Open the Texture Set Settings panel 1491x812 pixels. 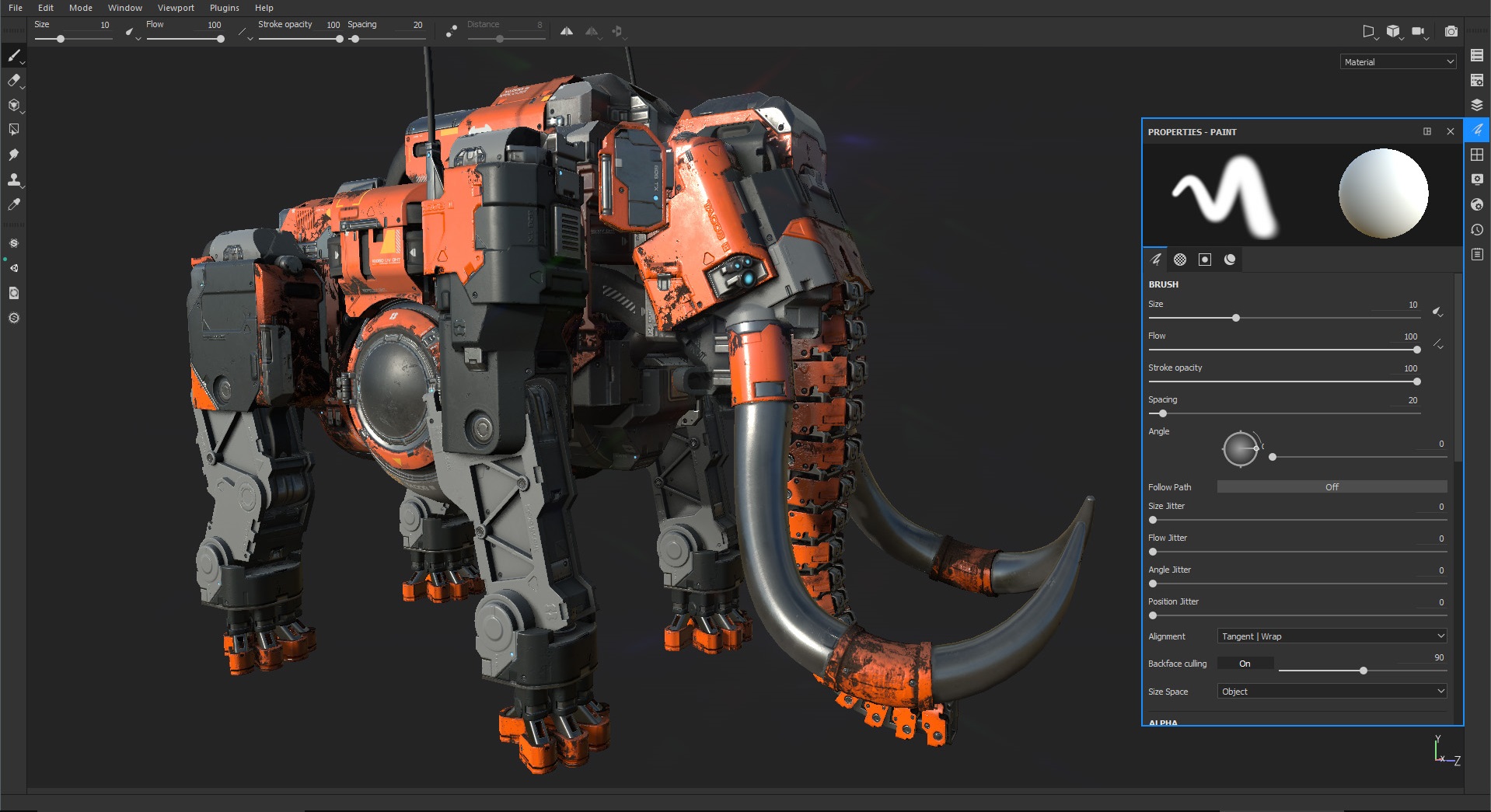1477,80
